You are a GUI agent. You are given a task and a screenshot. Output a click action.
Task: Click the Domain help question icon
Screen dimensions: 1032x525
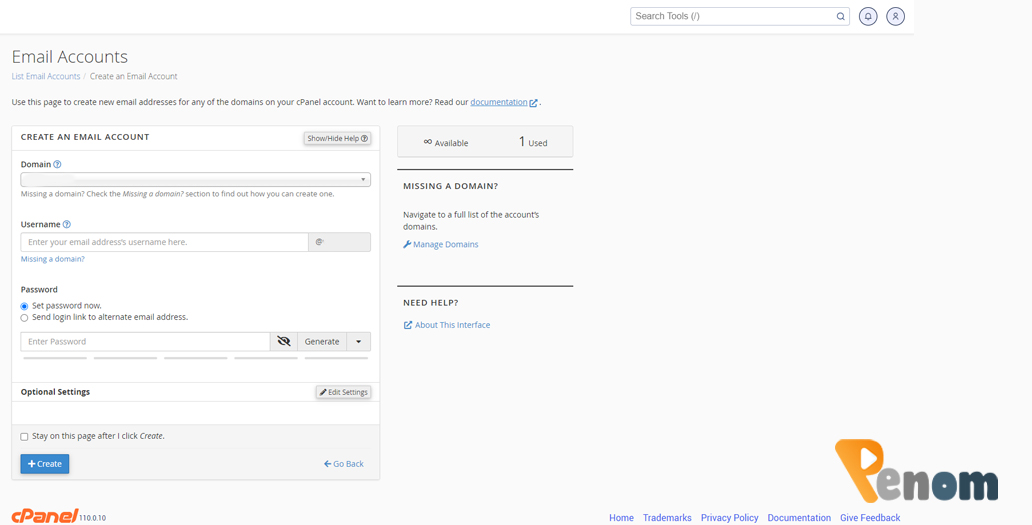(x=57, y=164)
